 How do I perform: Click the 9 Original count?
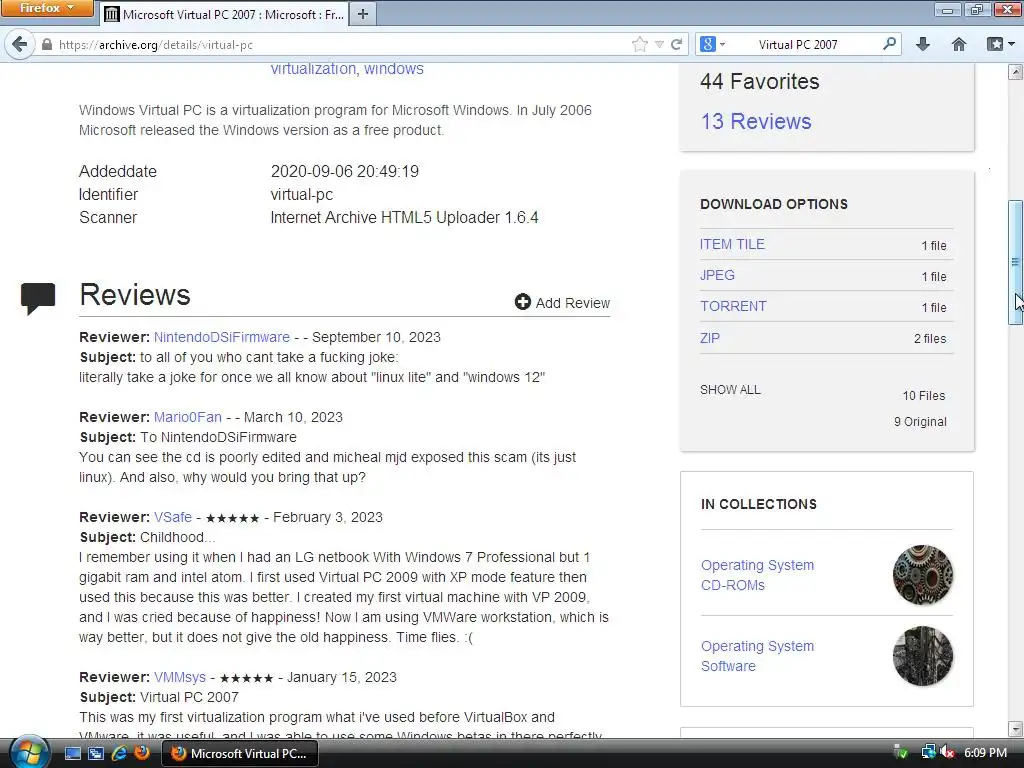[x=920, y=422]
